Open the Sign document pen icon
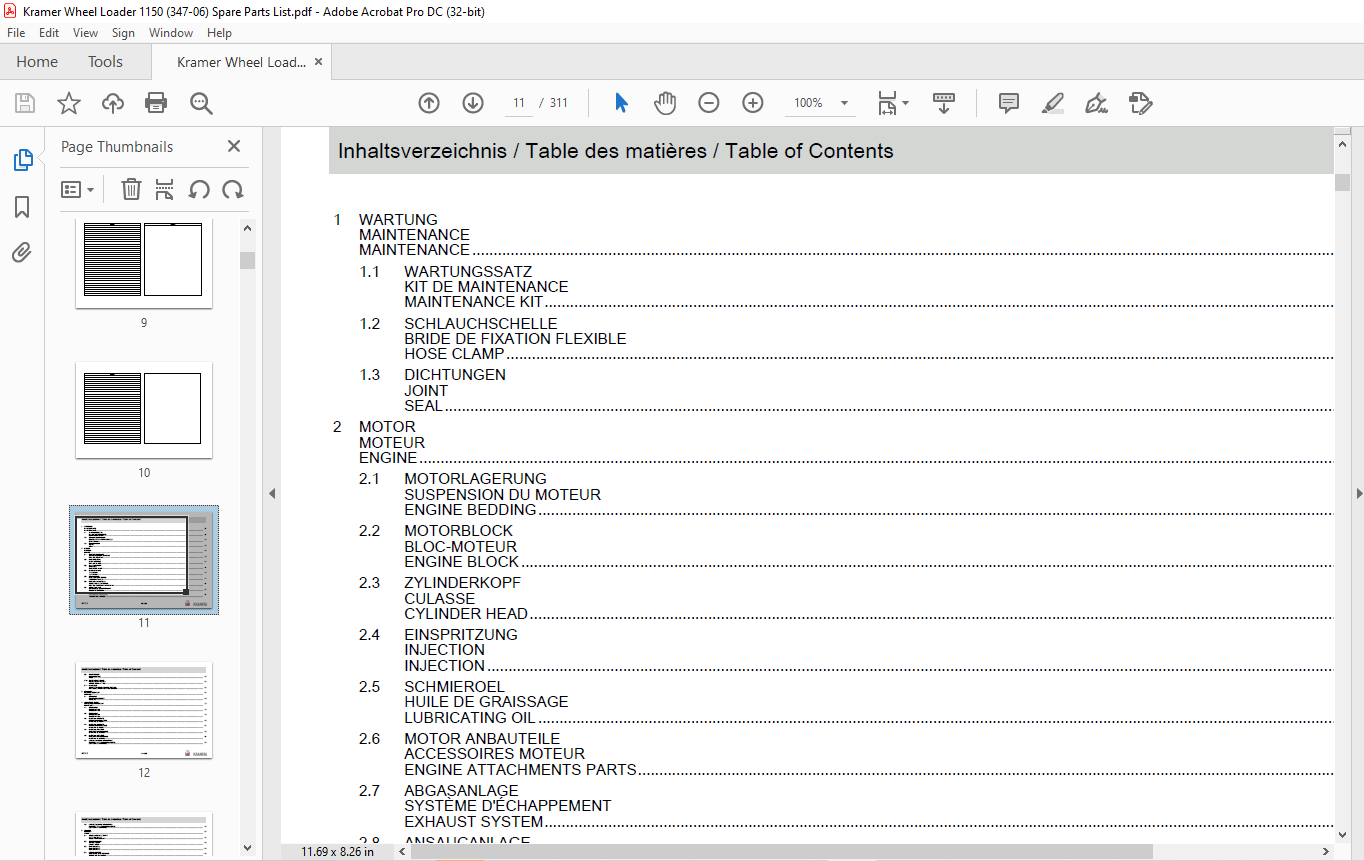 coord(1096,103)
